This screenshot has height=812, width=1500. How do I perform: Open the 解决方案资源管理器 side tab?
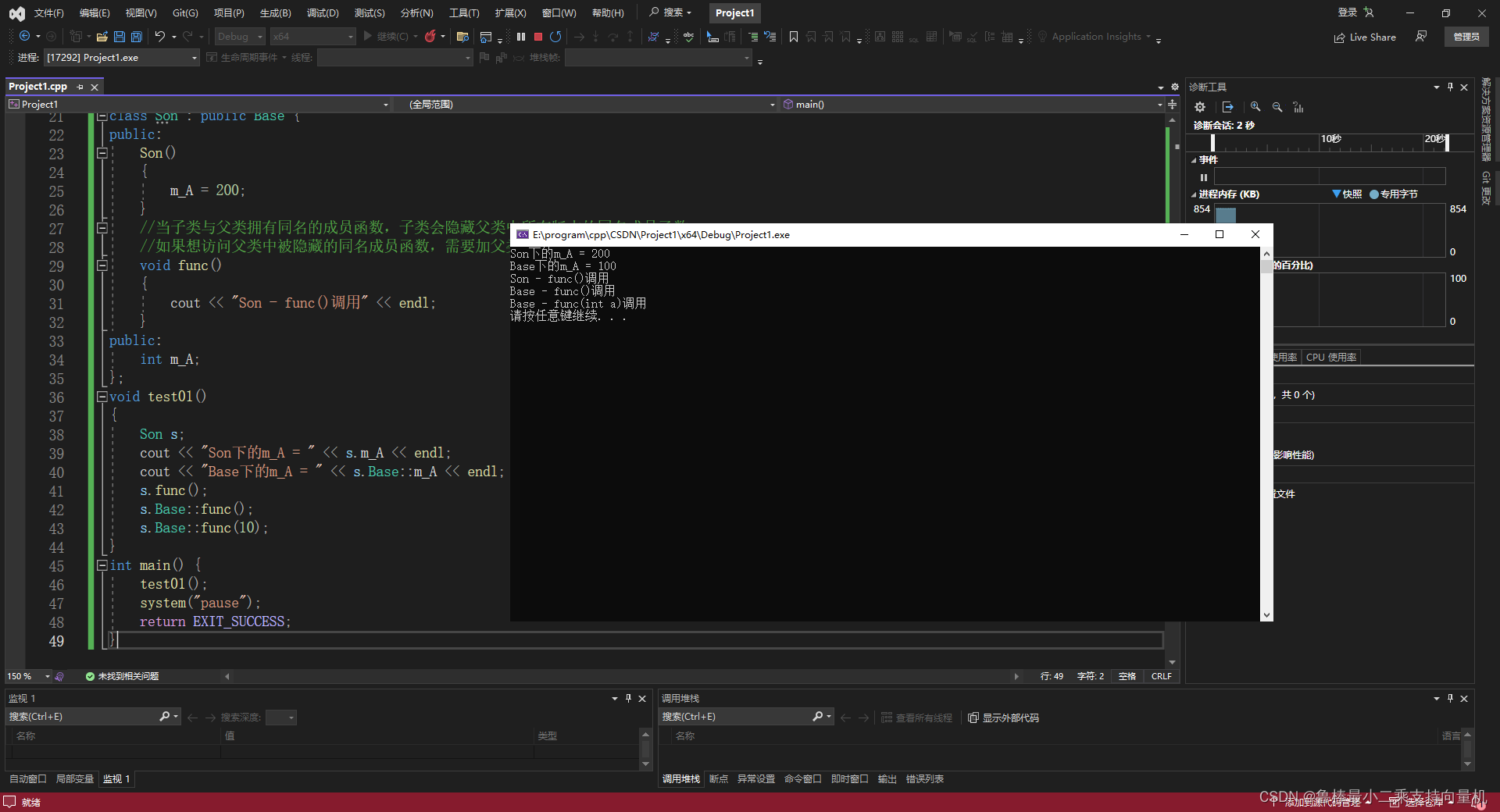tap(1486, 119)
